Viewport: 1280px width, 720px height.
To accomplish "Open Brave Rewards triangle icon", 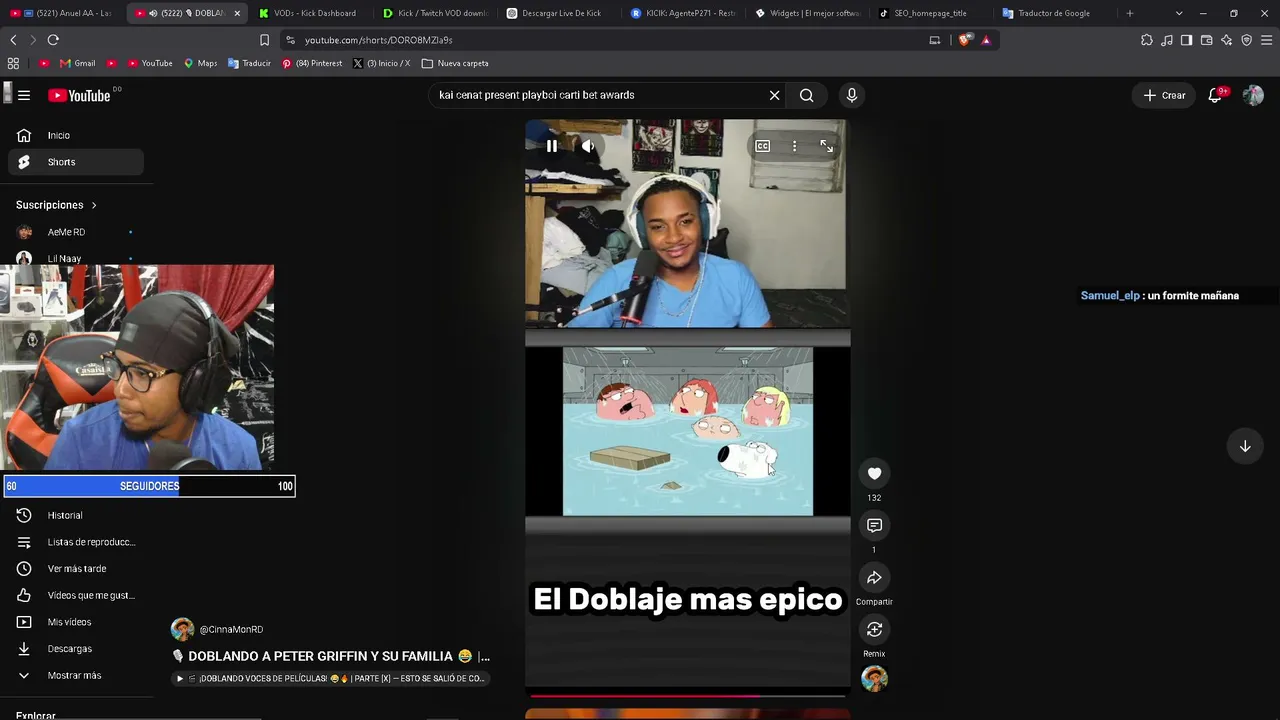I will [986, 40].
